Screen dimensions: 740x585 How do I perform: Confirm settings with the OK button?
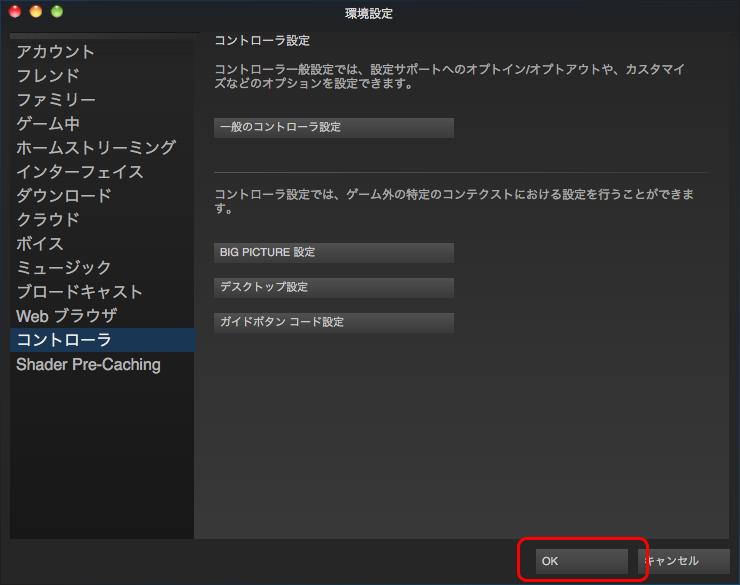click(581, 561)
